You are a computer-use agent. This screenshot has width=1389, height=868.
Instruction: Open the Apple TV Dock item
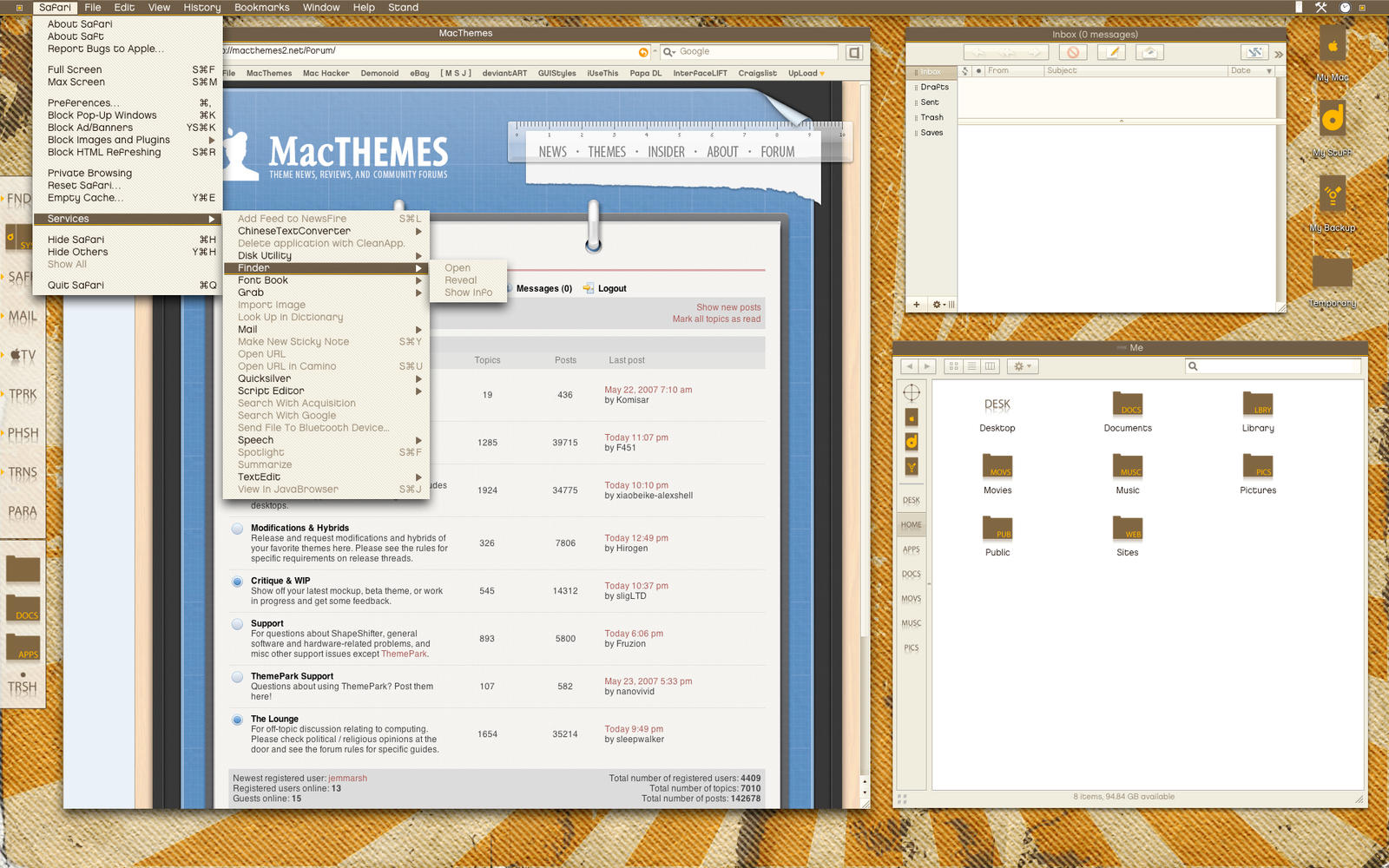tap(23, 355)
